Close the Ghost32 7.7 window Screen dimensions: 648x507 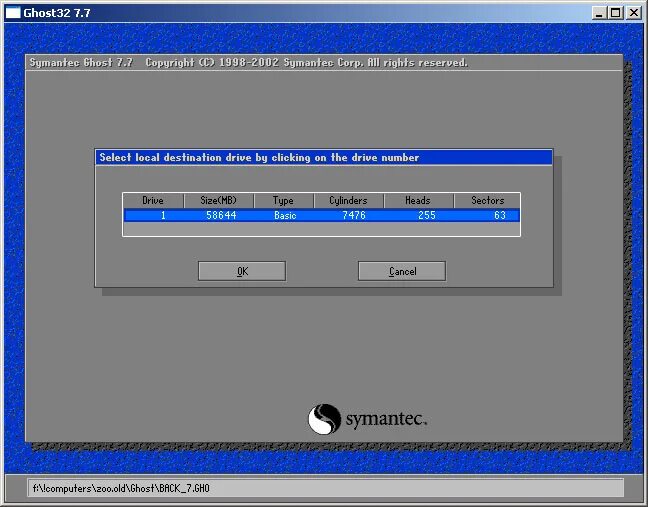click(634, 13)
